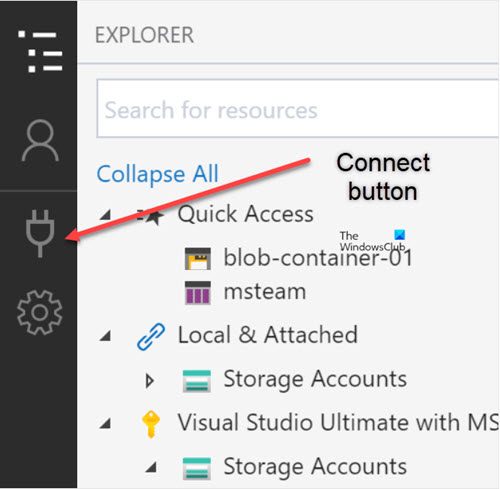Viewport: 500px width, 489px height.
Task: Click the blob-container-01 container icon
Action: 198,259
